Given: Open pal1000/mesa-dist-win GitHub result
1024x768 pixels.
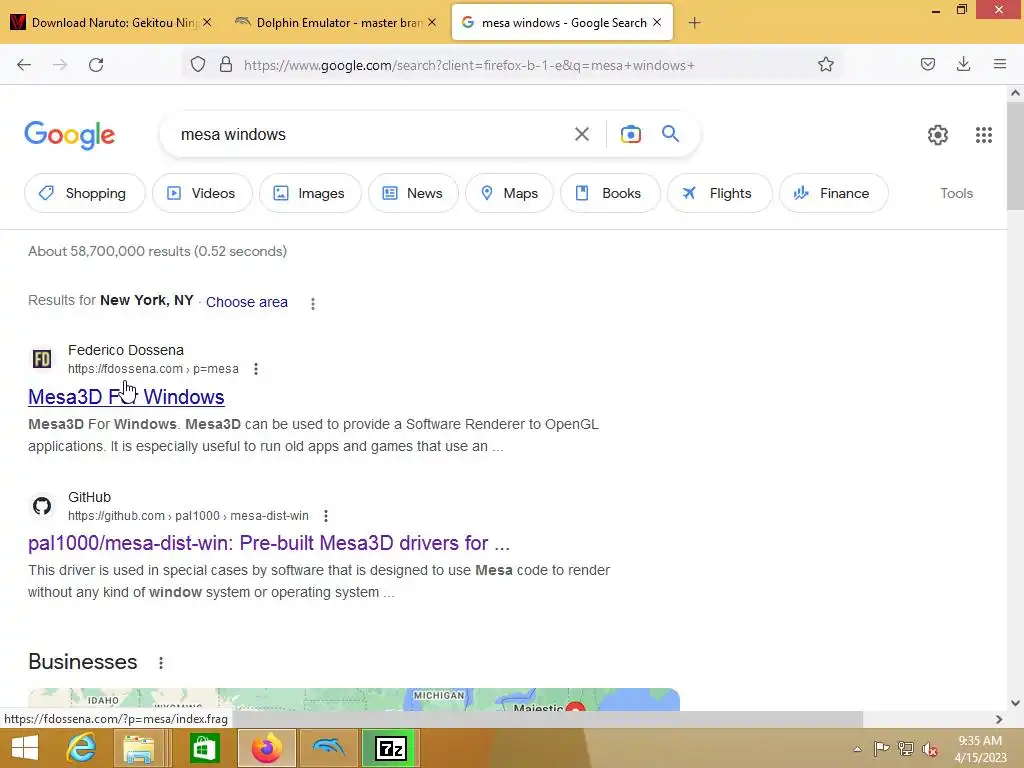Looking at the screenshot, I should click(x=268, y=543).
